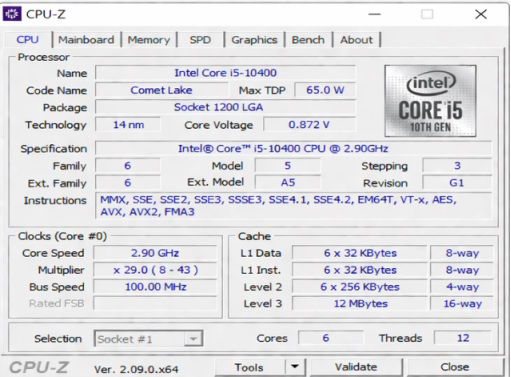Image resolution: width=511 pixels, height=377 pixels.
Task: Select the Comet Lake code name value
Action: pos(161,90)
